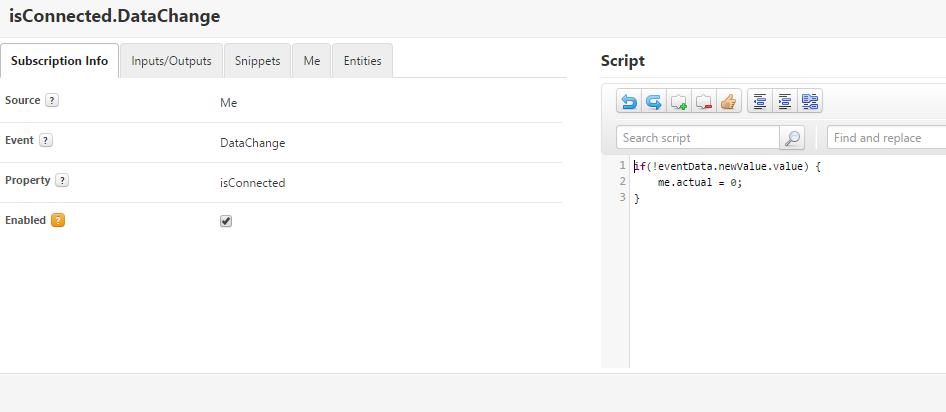Click the undo arrow in script toolbar

[x=629, y=101]
